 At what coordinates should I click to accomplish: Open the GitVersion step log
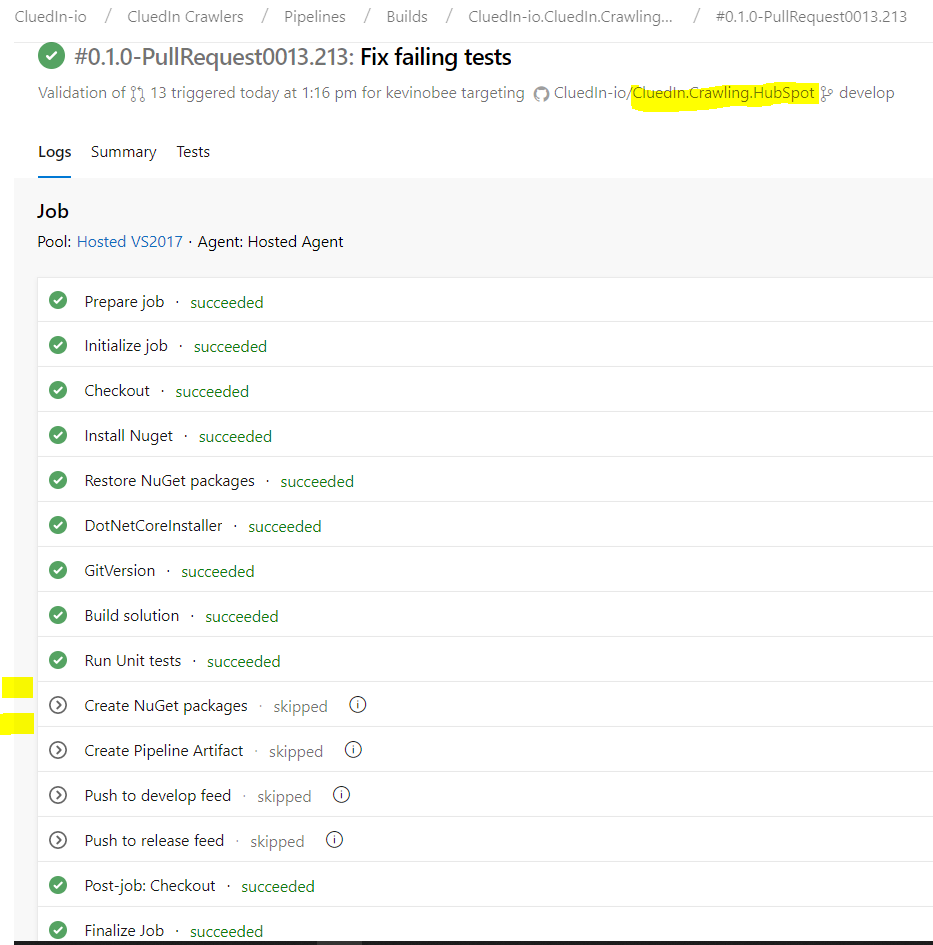[485, 570]
